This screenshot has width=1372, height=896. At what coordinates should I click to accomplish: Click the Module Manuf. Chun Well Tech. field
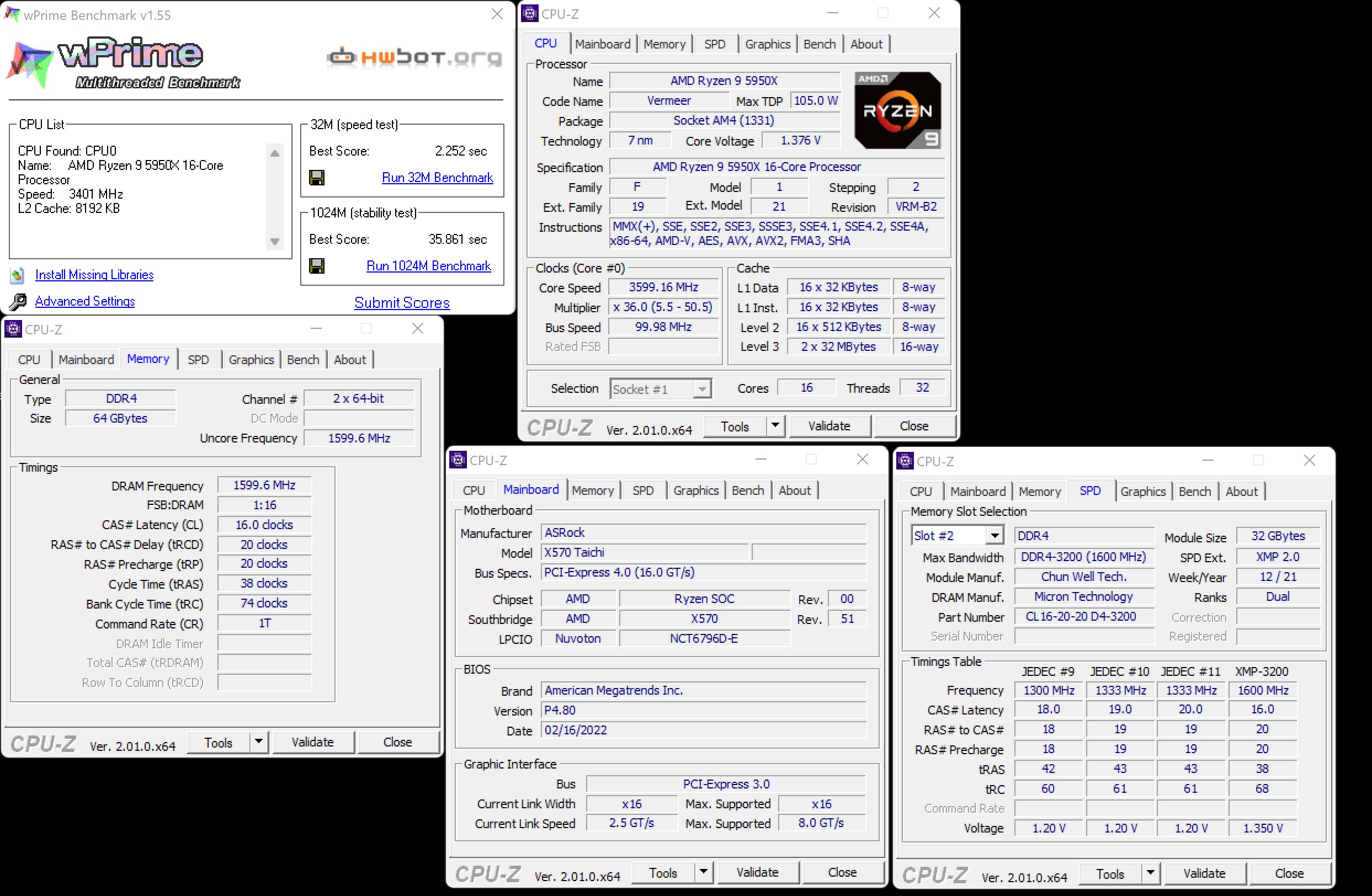pos(1084,576)
